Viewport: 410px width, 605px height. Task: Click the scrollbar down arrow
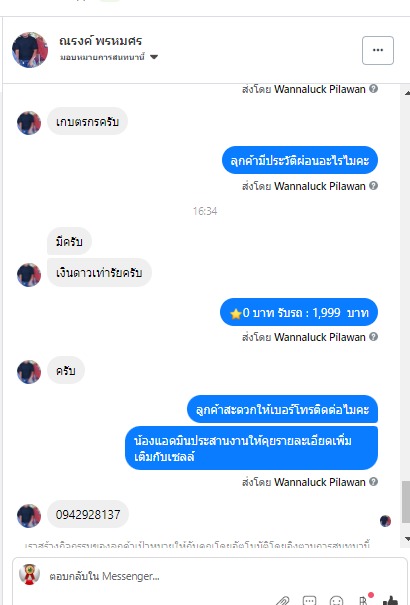click(407, 538)
